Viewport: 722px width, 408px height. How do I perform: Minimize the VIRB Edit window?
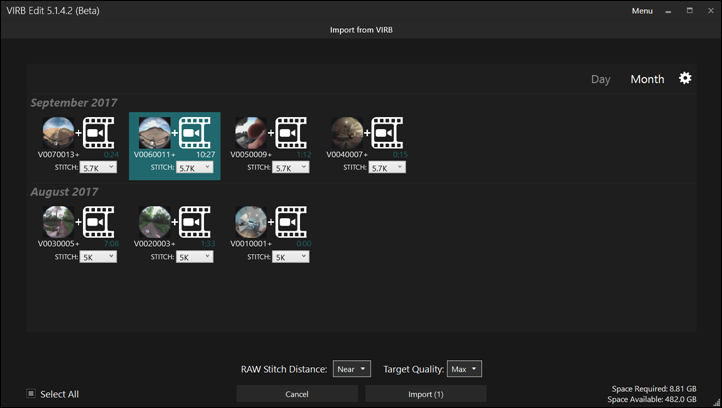pos(668,12)
